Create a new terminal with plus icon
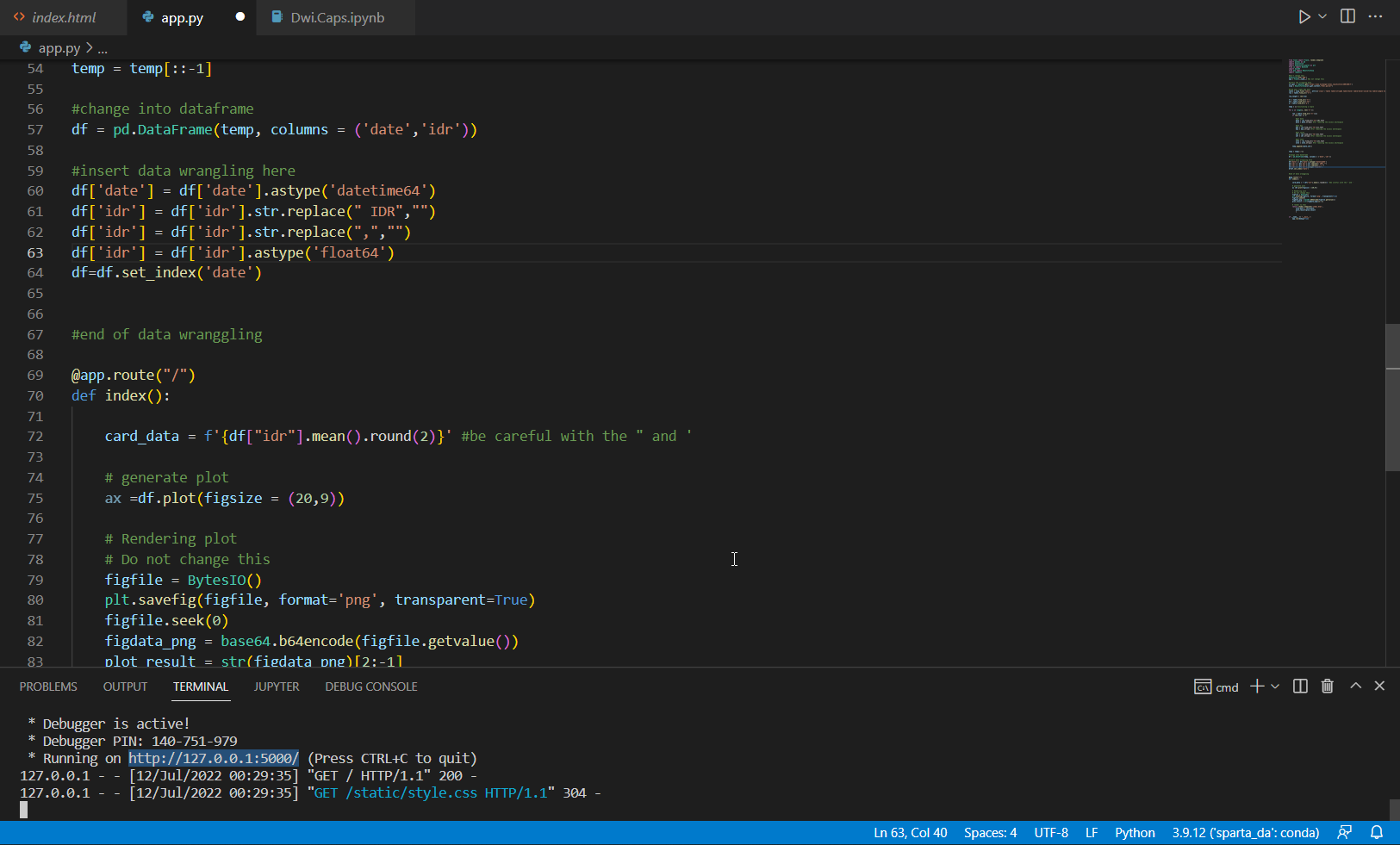This screenshot has width=1400, height=845. click(x=1257, y=687)
